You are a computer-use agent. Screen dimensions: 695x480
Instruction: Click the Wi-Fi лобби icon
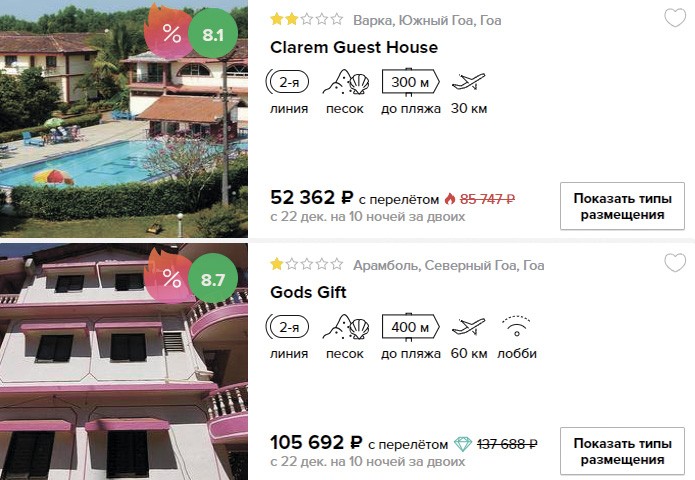[517, 327]
